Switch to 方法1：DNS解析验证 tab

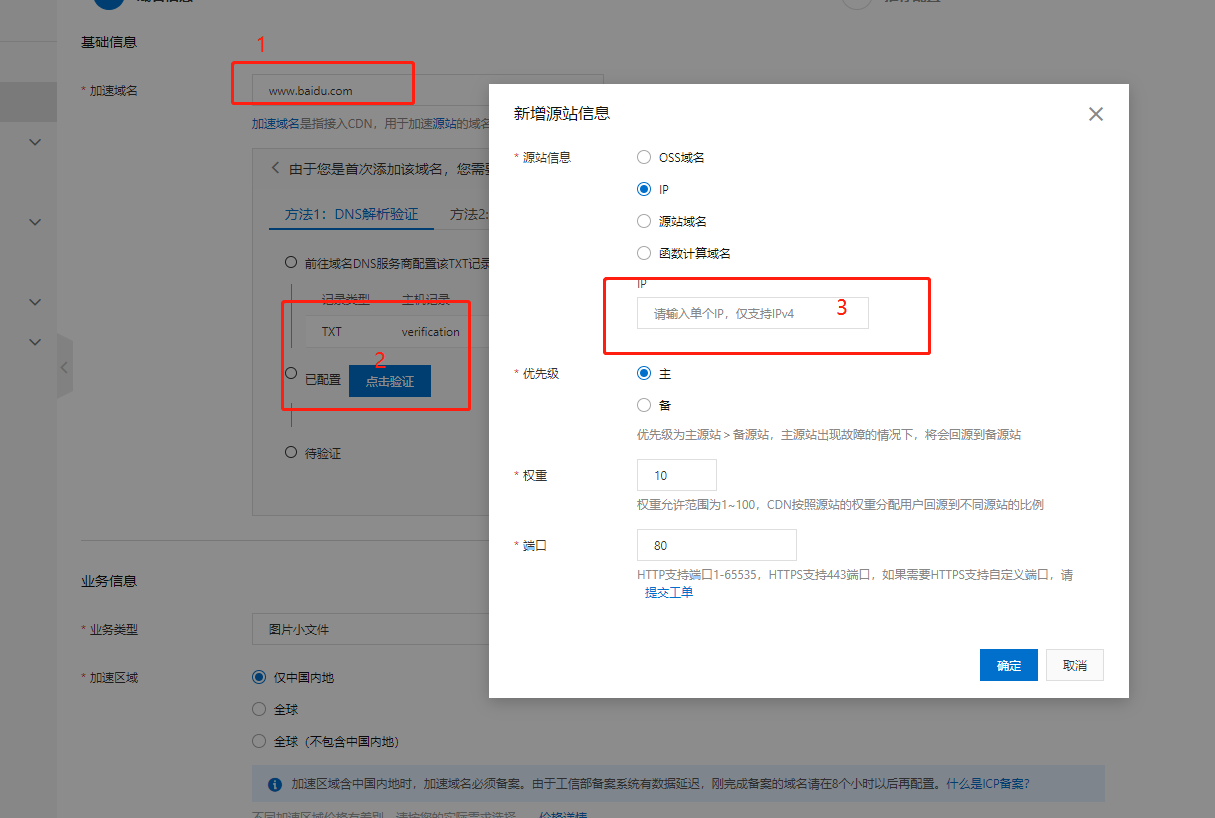(351, 214)
